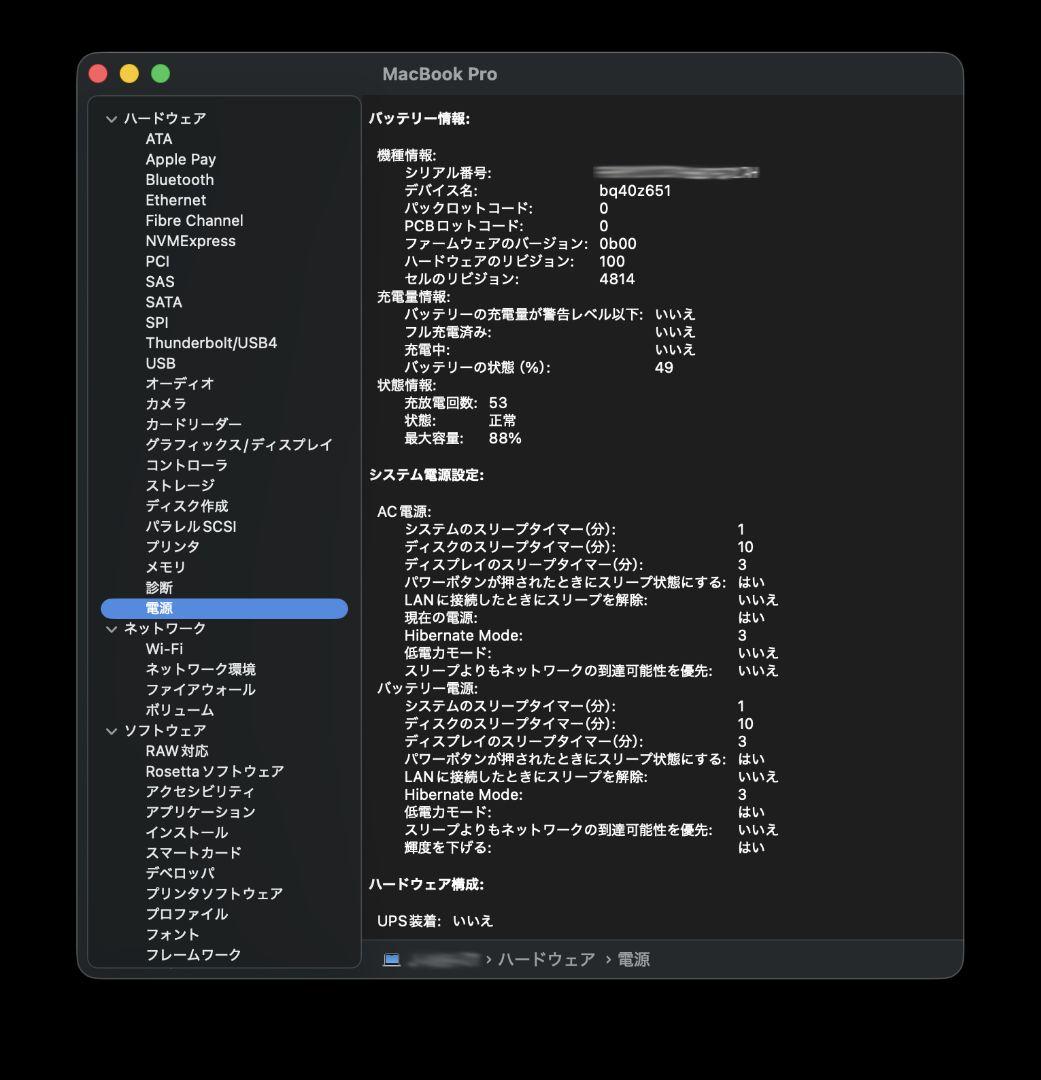
Task: Click ハードウェア in the breadcrumb path
Action: click(x=545, y=958)
